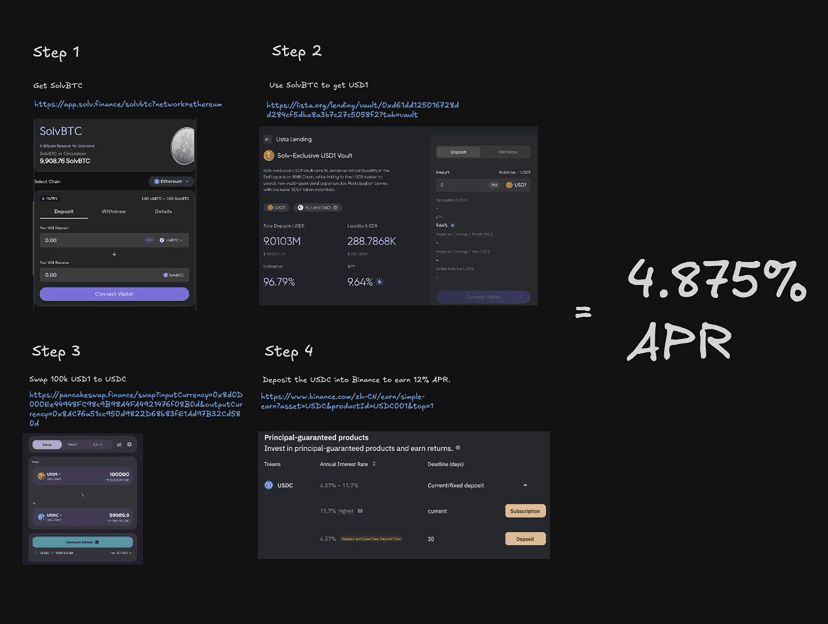Click the 288.7868K liquidity value
Image resolution: width=828 pixels, height=624 pixels.
pyautogui.click(x=371, y=241)
